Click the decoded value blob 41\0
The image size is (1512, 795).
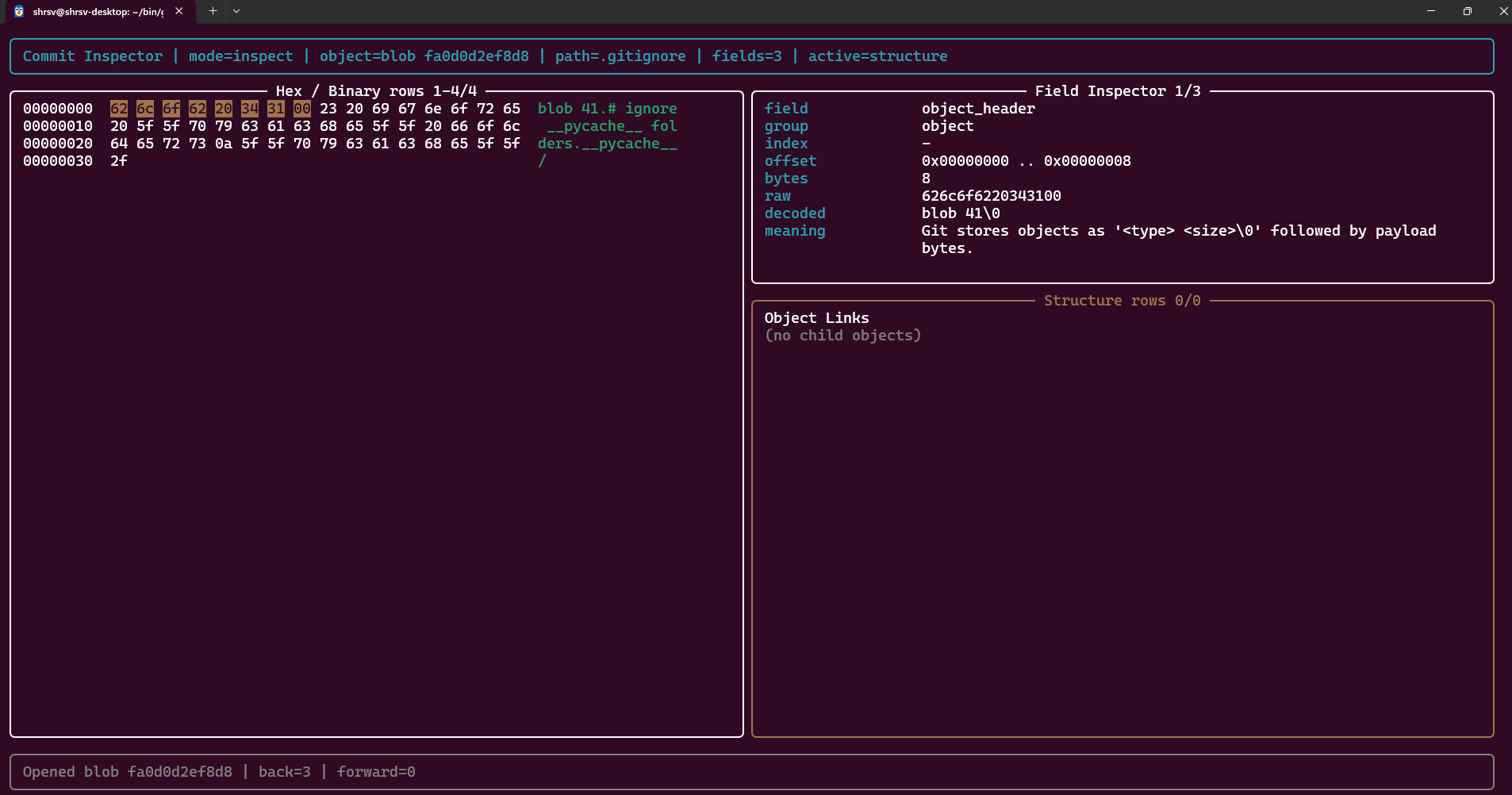pos(961,213)
